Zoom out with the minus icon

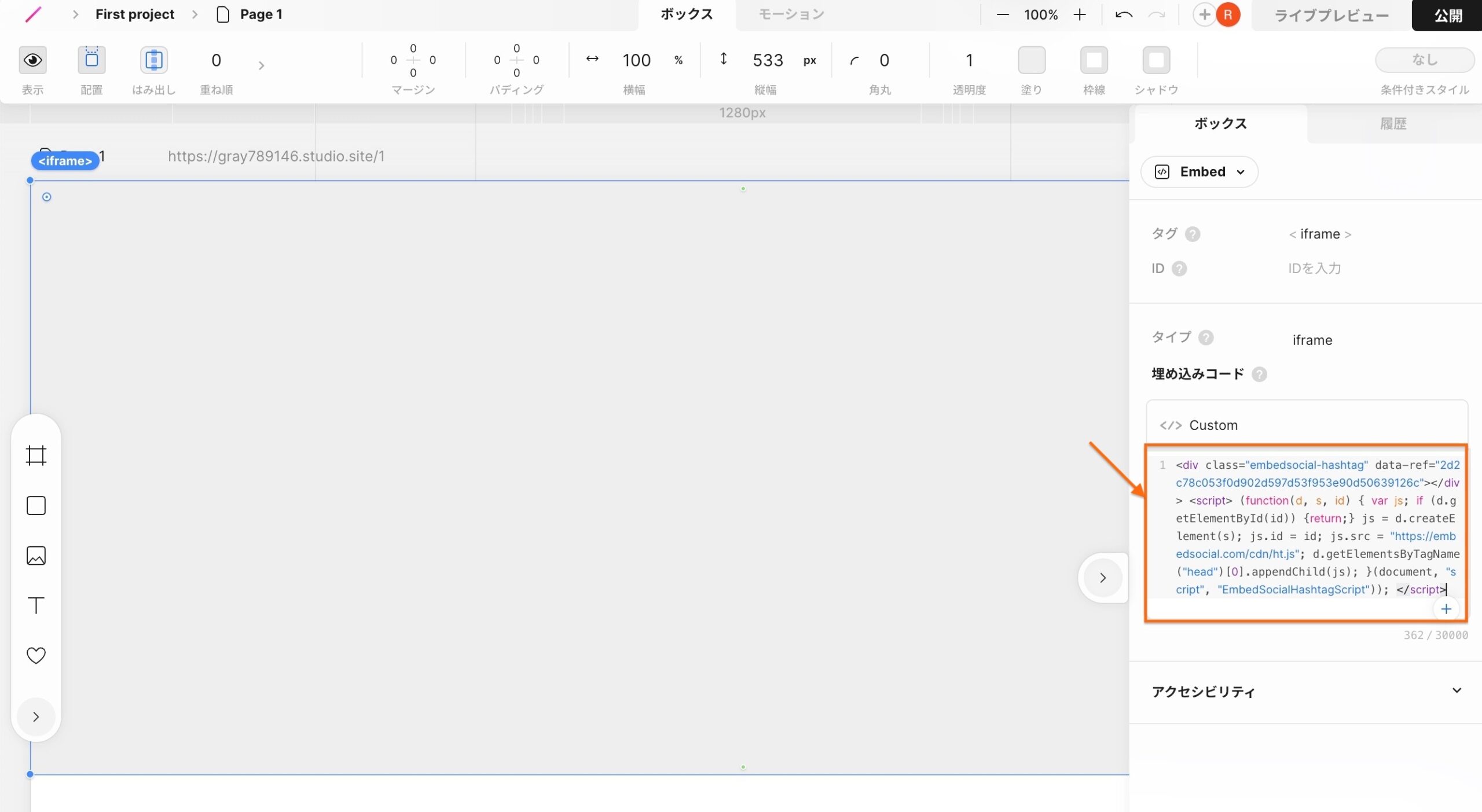(1003, 14)
